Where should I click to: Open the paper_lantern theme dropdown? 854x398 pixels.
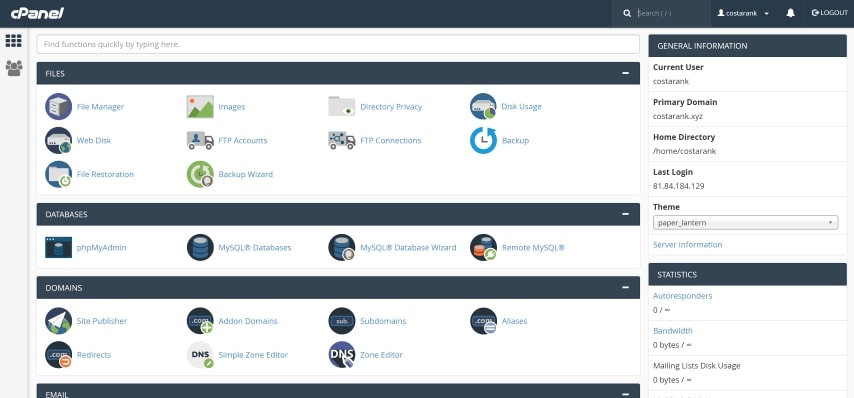coord(745,222)
